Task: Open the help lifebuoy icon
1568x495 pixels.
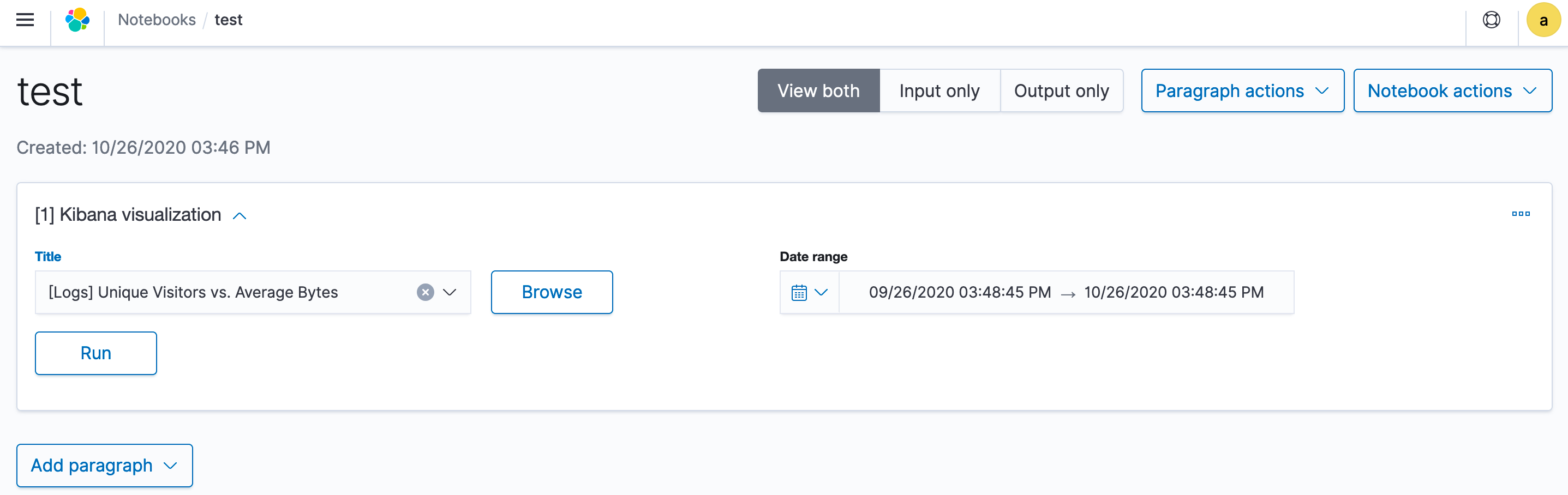Action: click(1491, 20)
